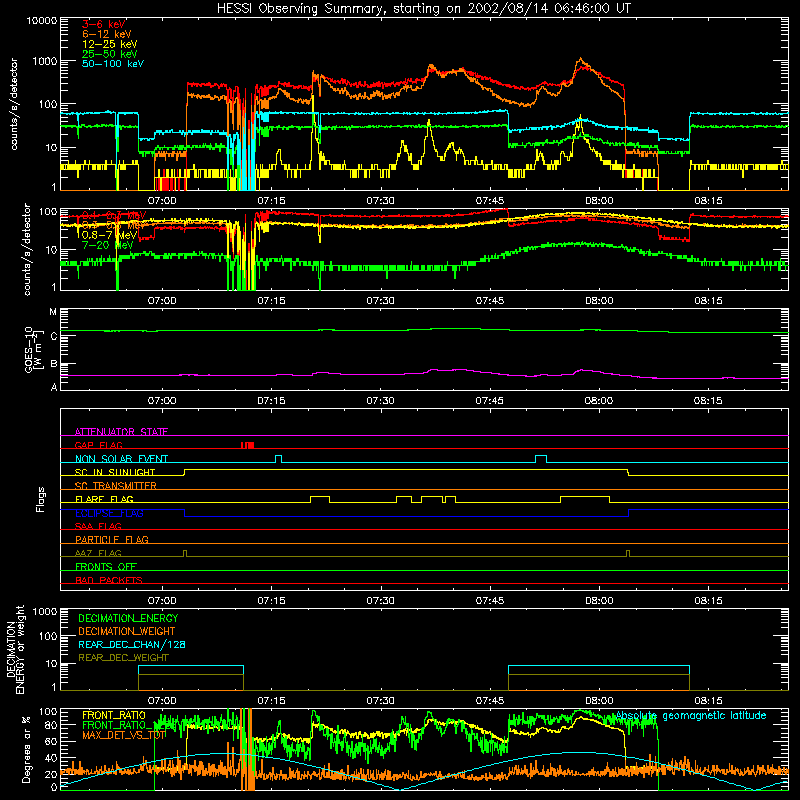Click the Degrees or % axis title
This screenshot has height=800, width=800.
coord(26,750)
